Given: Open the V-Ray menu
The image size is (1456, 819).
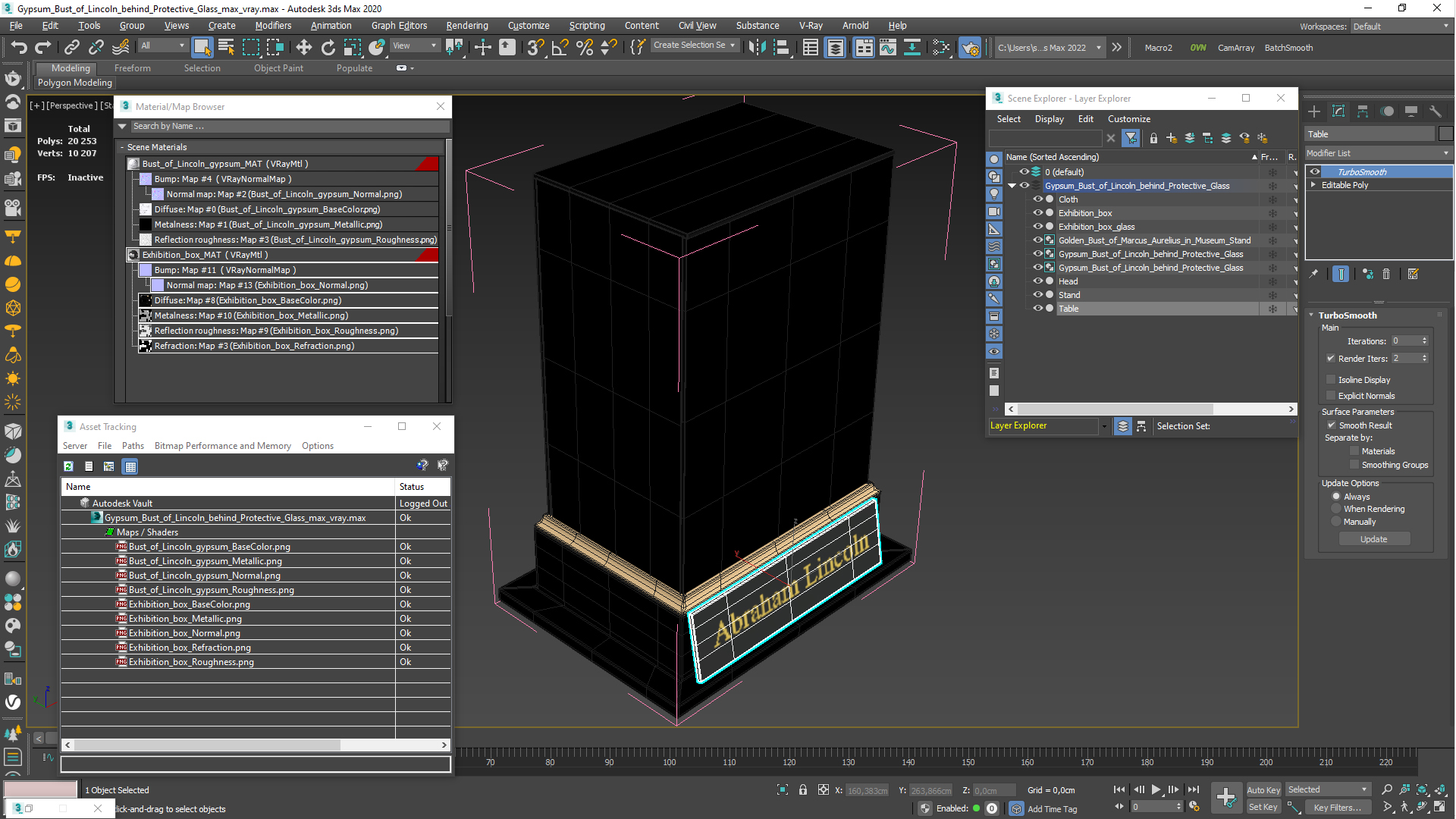Looking at the screenshot, I should pos(811,26).
